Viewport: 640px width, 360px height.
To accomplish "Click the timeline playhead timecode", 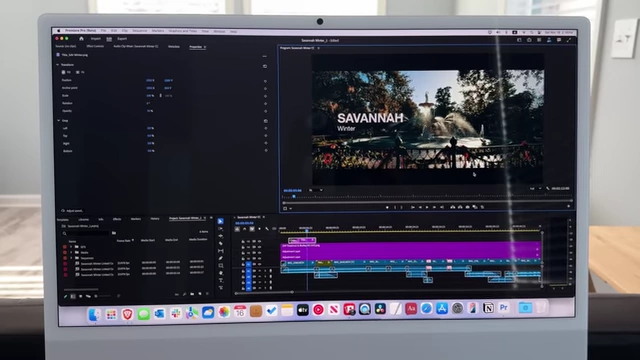I will point(244,223).
